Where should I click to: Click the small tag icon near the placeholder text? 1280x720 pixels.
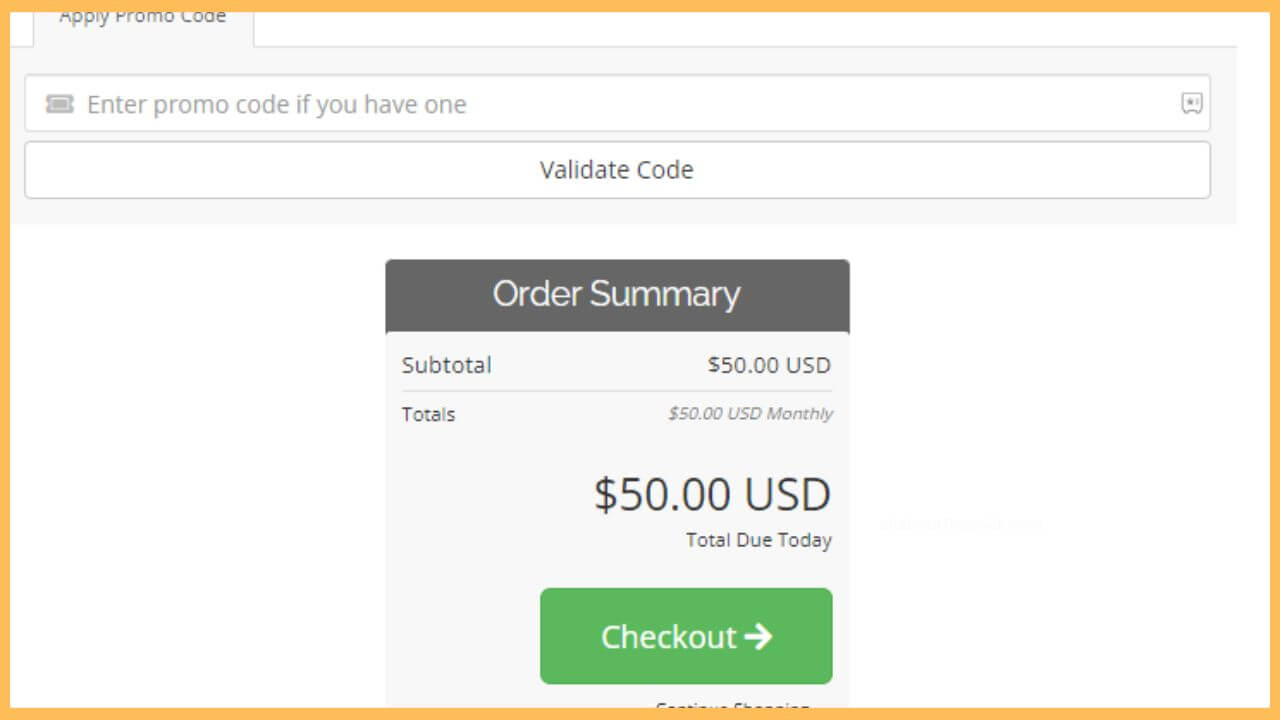(x=59, y=104)
